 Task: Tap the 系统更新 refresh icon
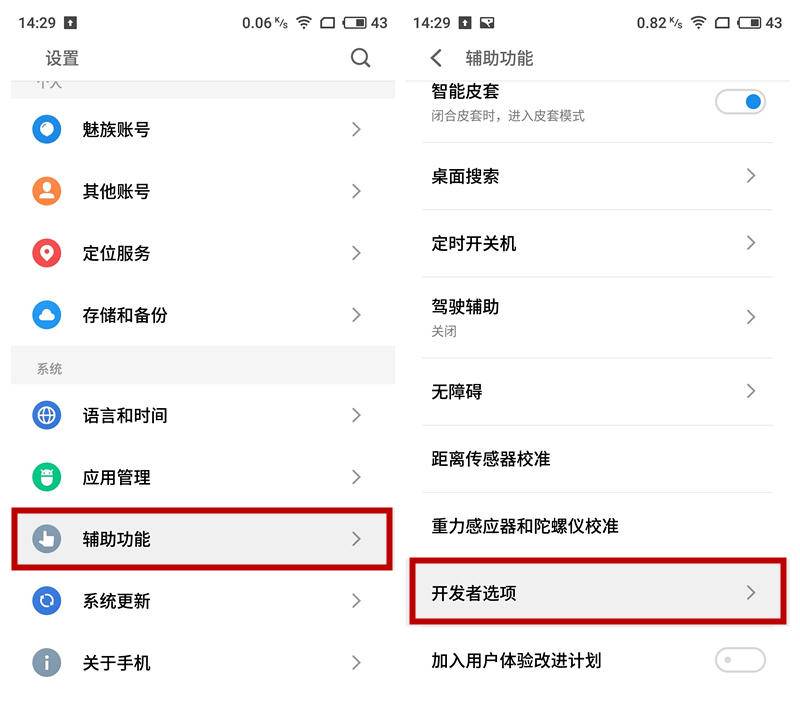[x=46, y=601]
